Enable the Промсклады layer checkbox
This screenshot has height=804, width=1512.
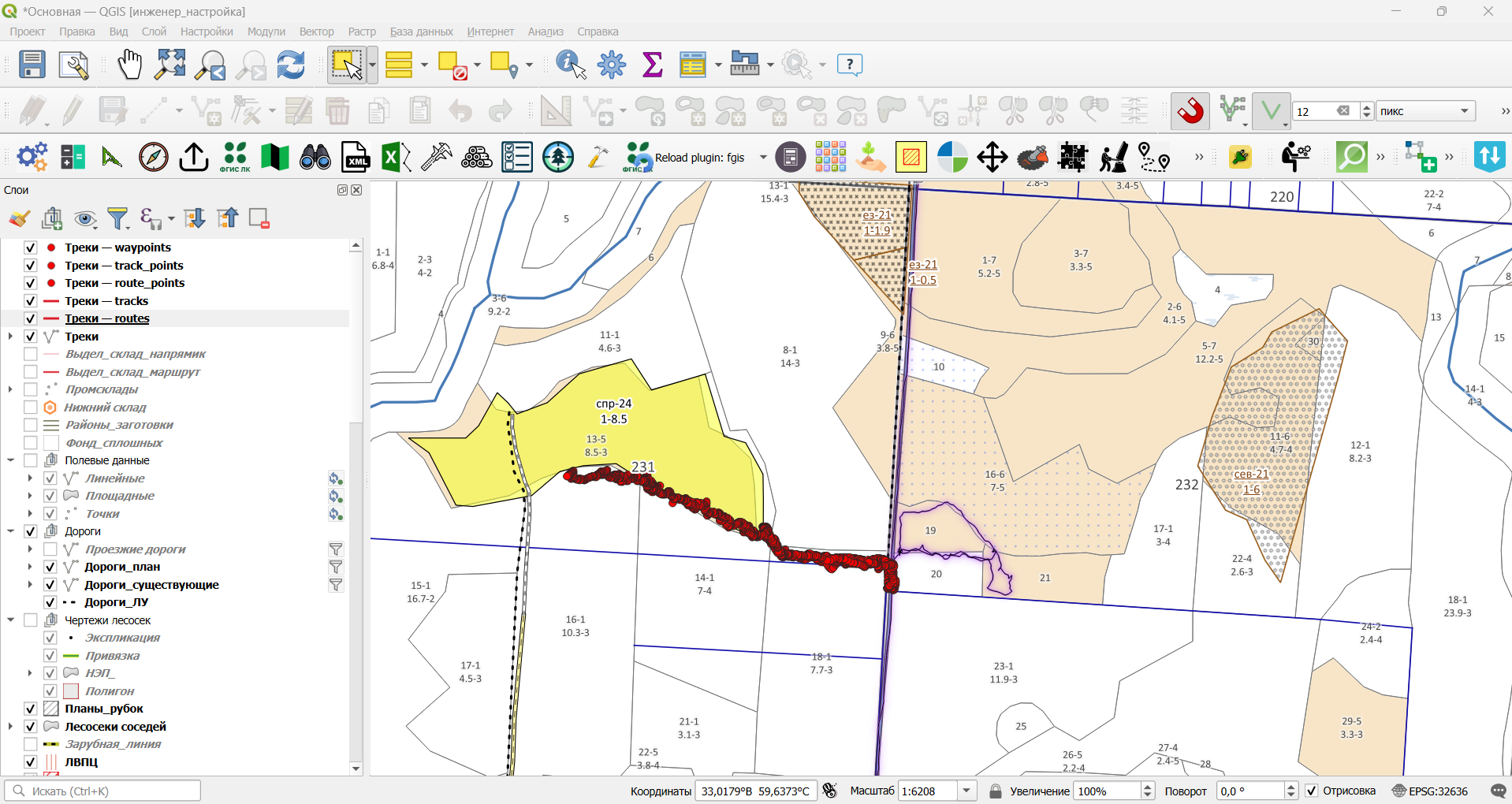[31, 389]
